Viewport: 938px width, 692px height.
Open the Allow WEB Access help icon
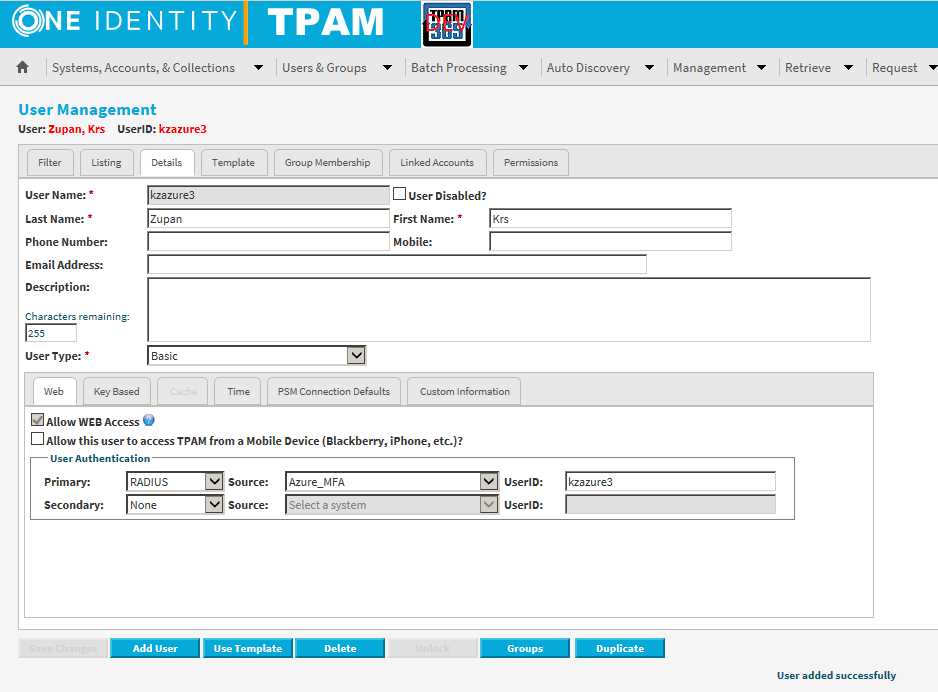149,420
